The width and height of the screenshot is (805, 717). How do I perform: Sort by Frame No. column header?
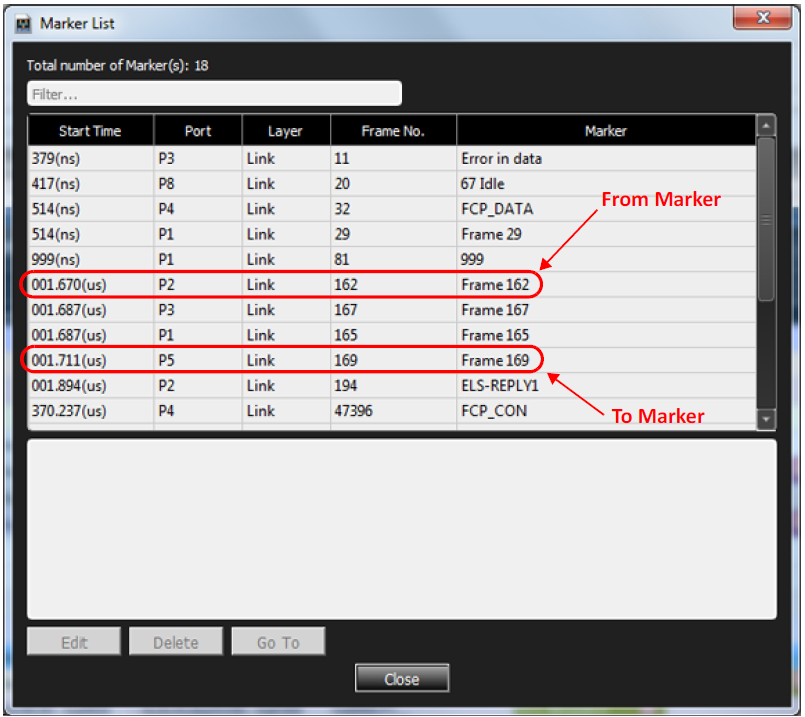pyautogui.click(x=393, y=131)
